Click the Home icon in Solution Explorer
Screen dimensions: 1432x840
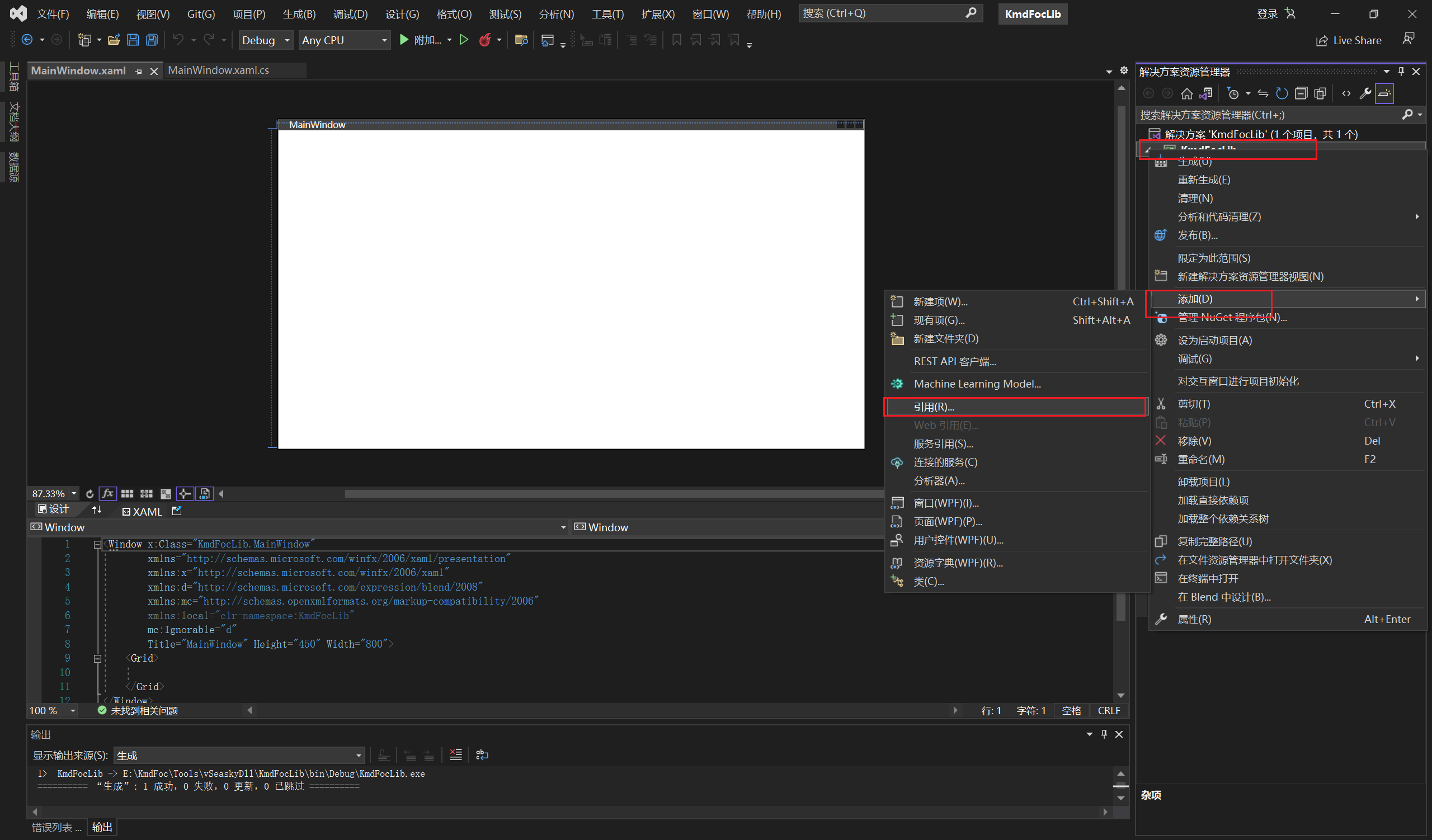(1186, 94)
